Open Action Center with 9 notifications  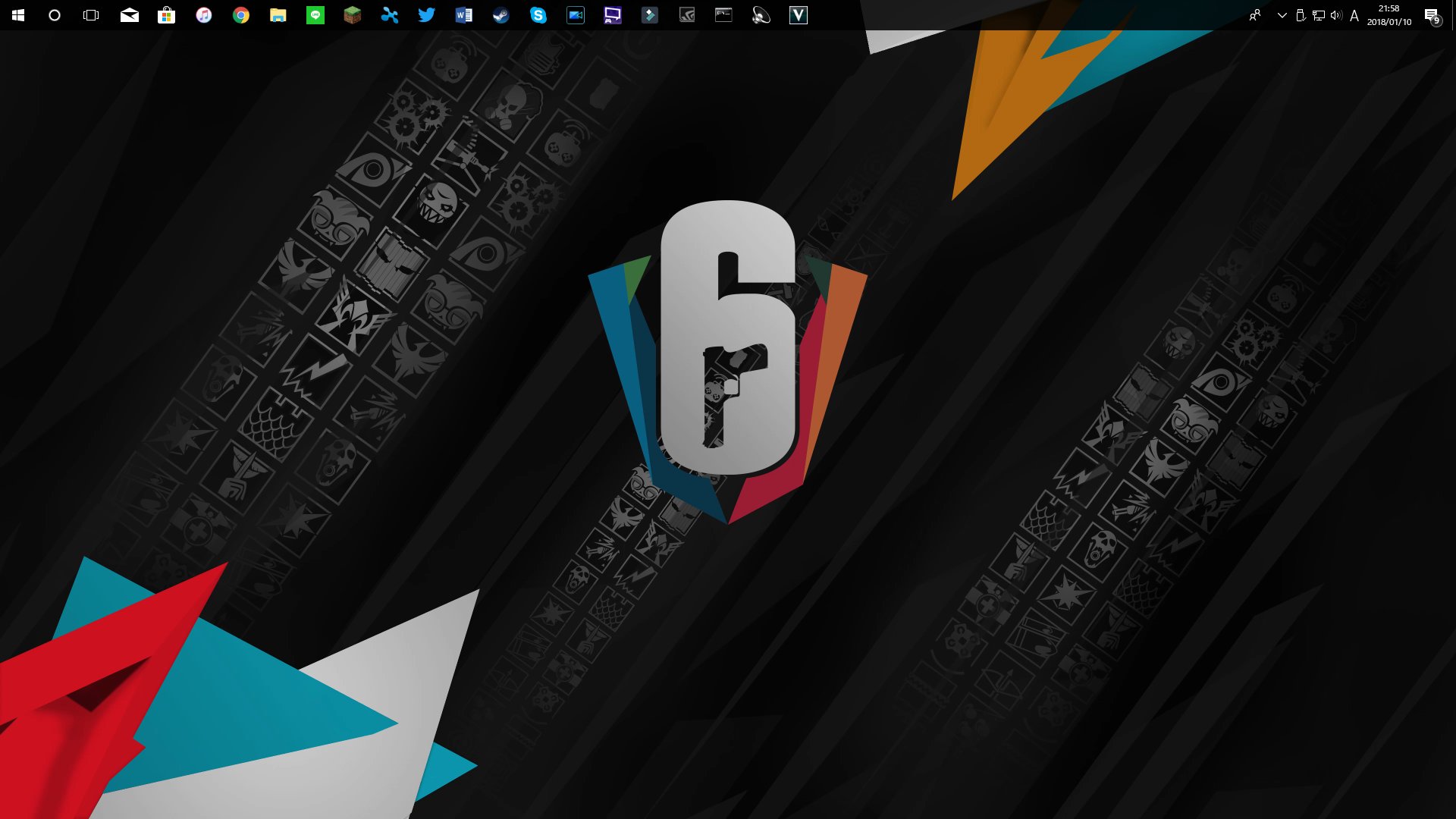point(1432,15)
